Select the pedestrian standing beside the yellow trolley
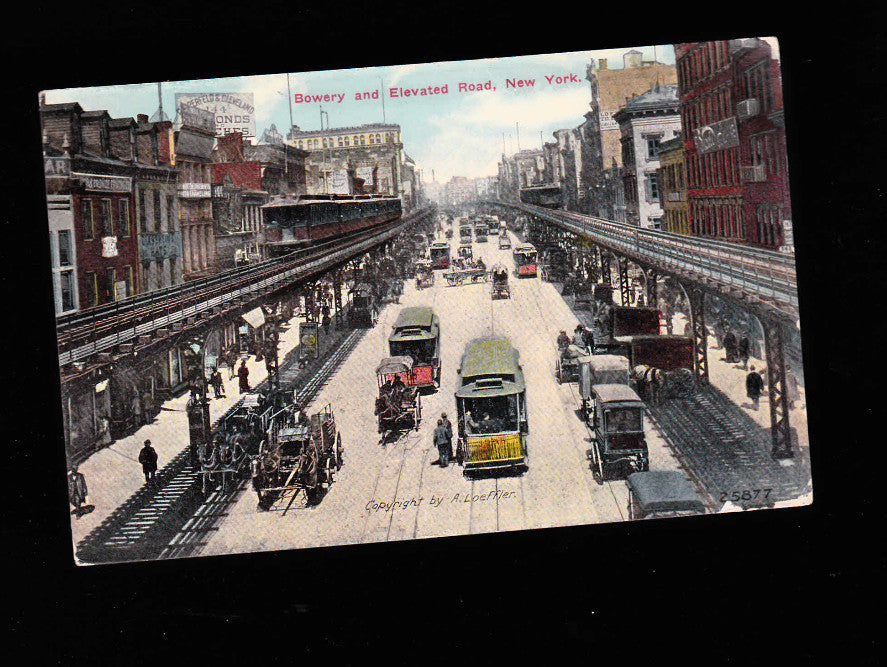Screen dimensions: 887x667 [443, 440]
